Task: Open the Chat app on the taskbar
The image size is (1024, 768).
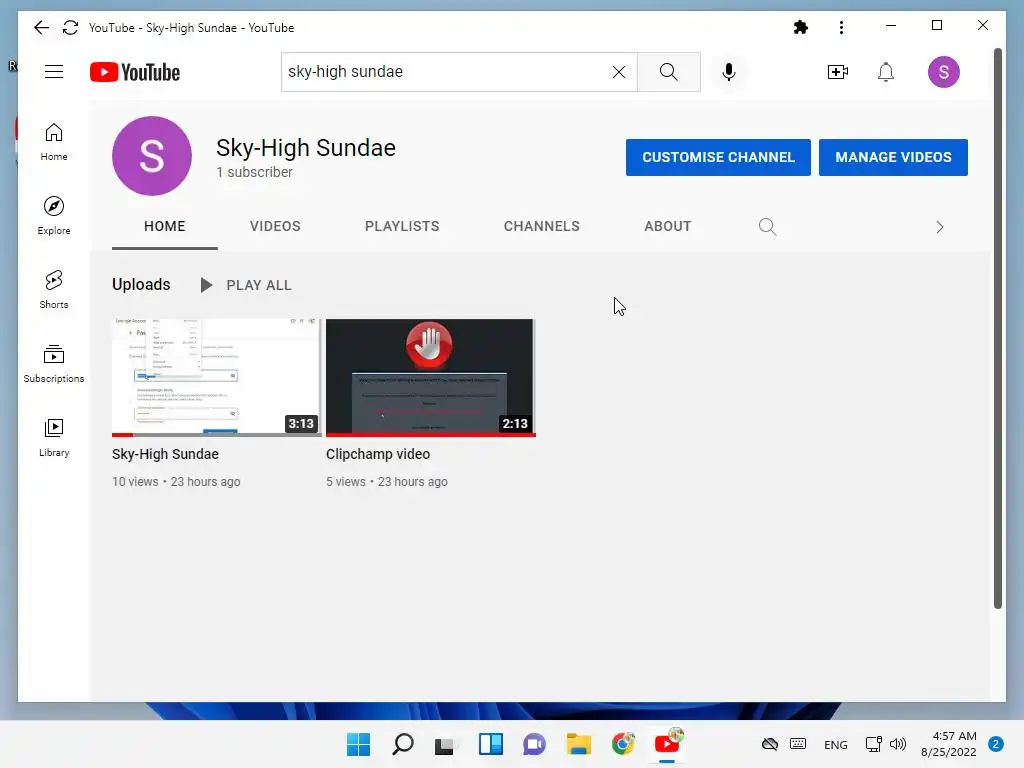Action: 534,744
